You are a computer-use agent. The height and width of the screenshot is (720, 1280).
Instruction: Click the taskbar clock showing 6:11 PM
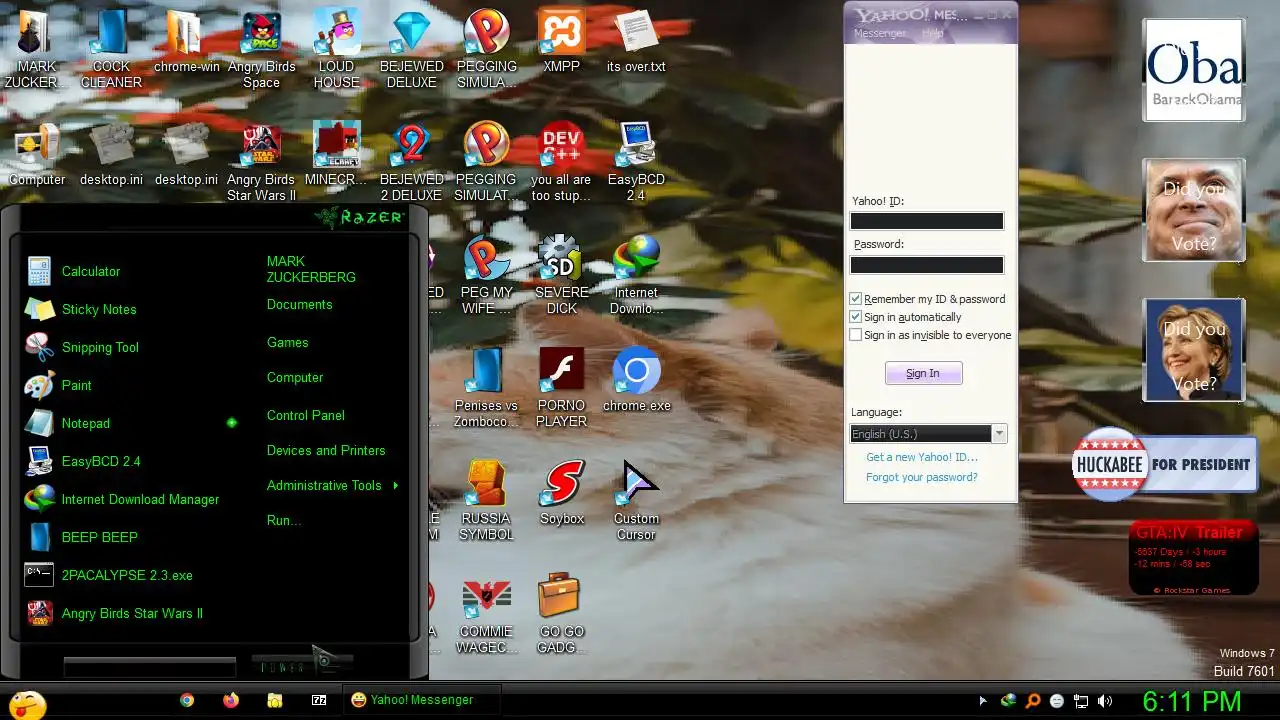point(1192,701)
